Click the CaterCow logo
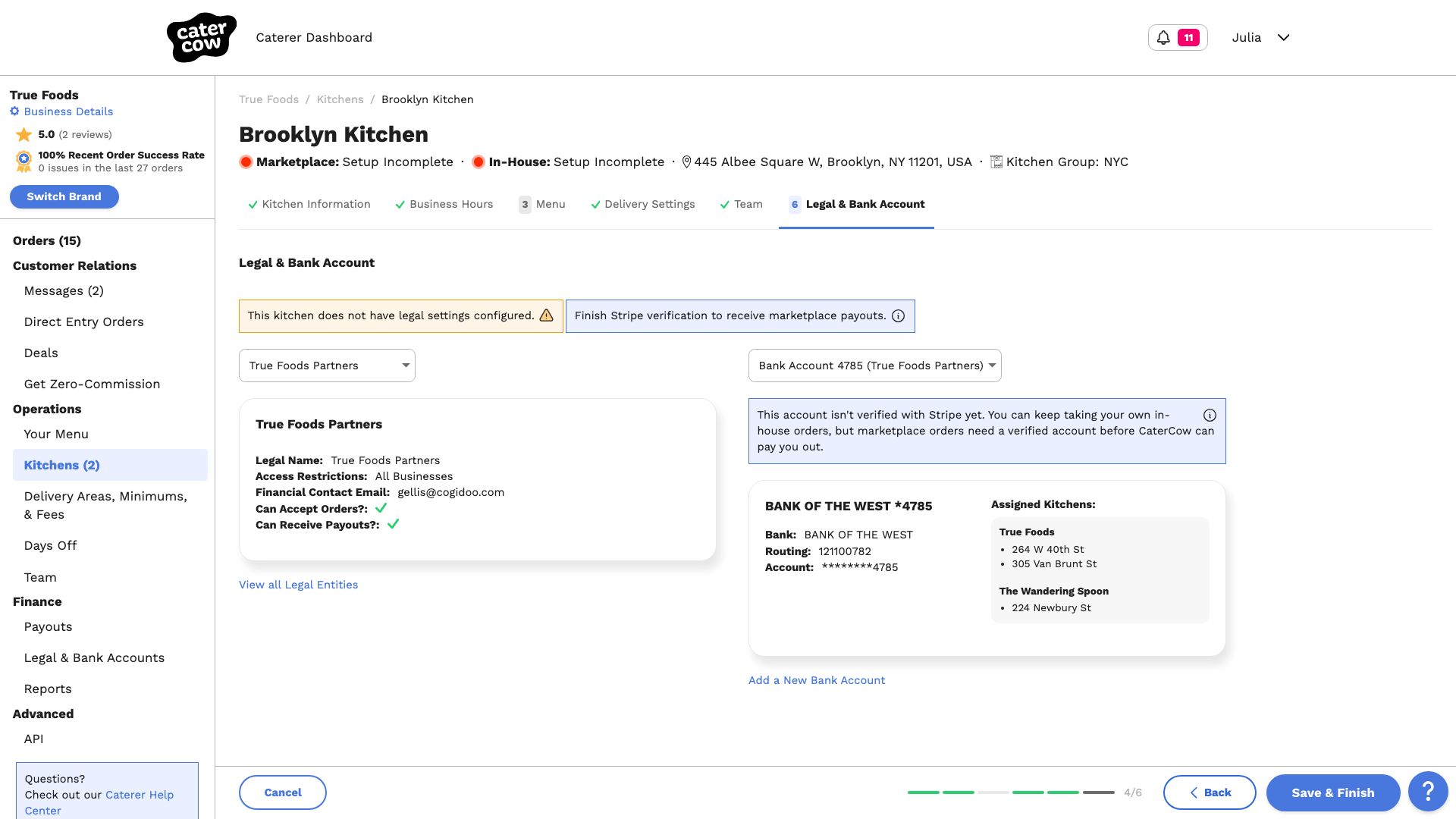The image size is (1456, 819). pos(201,37)
